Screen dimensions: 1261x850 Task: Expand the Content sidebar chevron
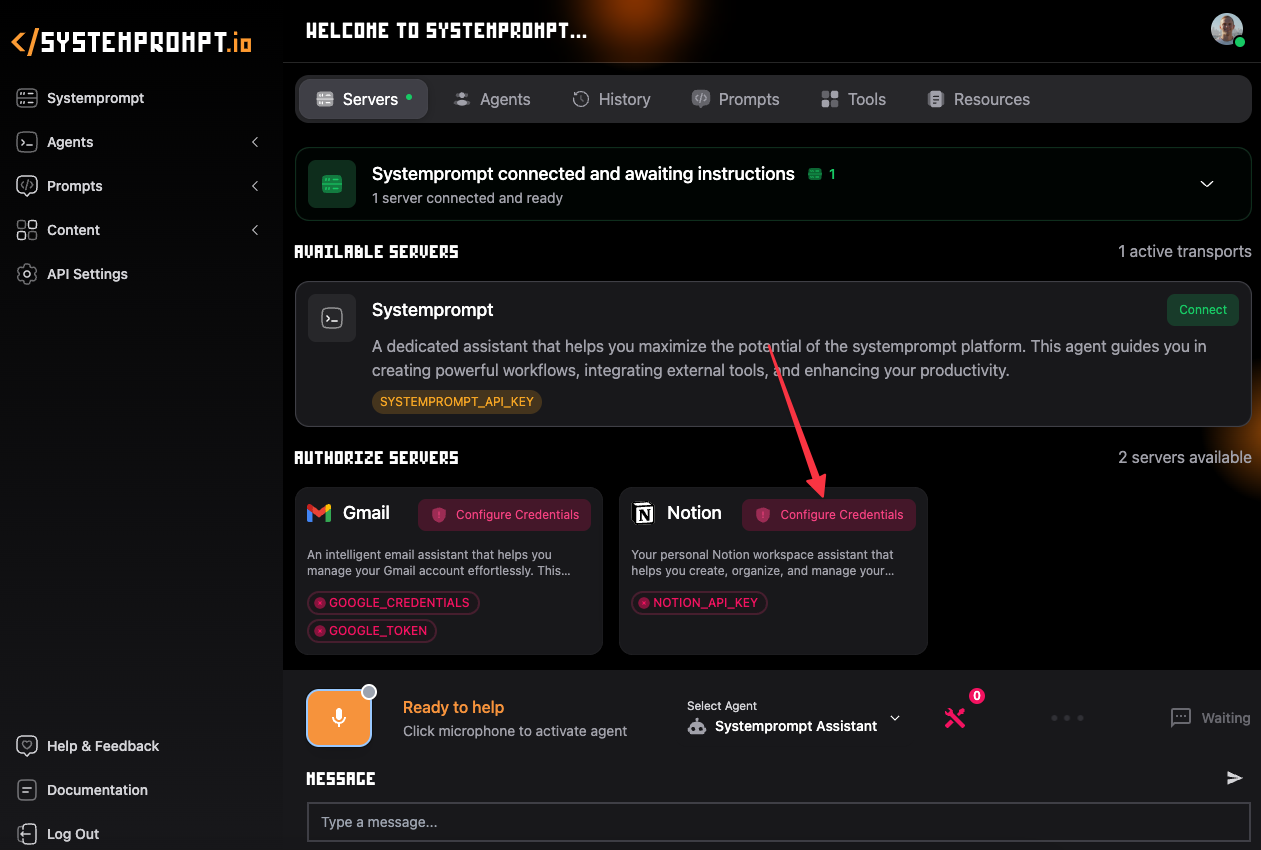255,230
